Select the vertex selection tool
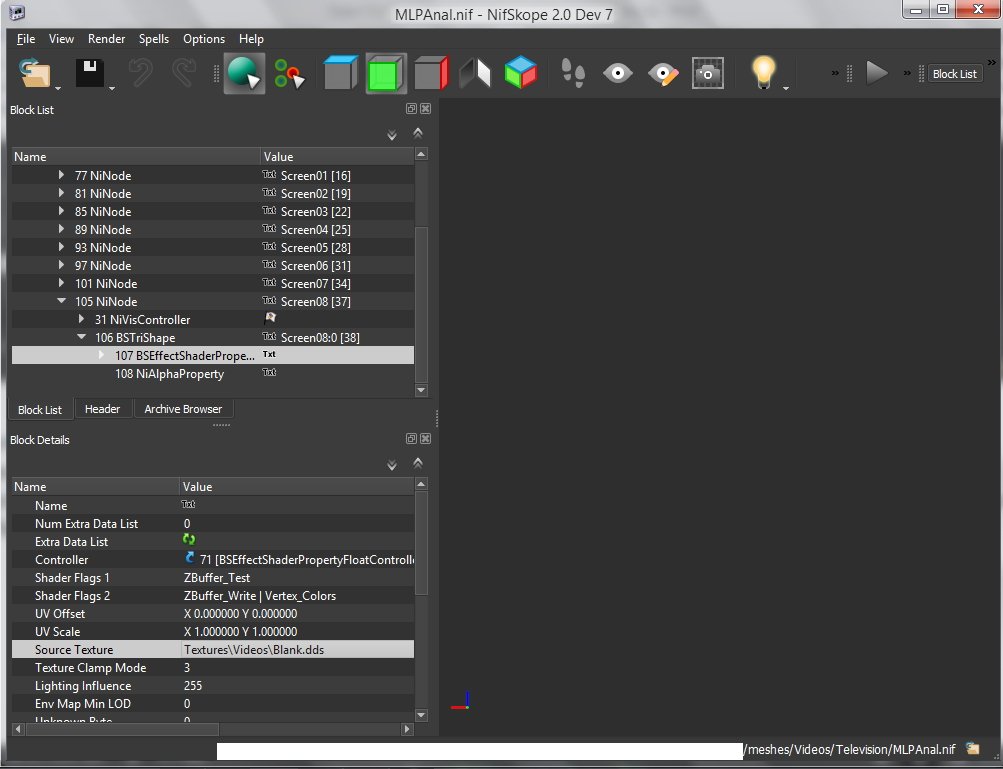 coord(289,74)
